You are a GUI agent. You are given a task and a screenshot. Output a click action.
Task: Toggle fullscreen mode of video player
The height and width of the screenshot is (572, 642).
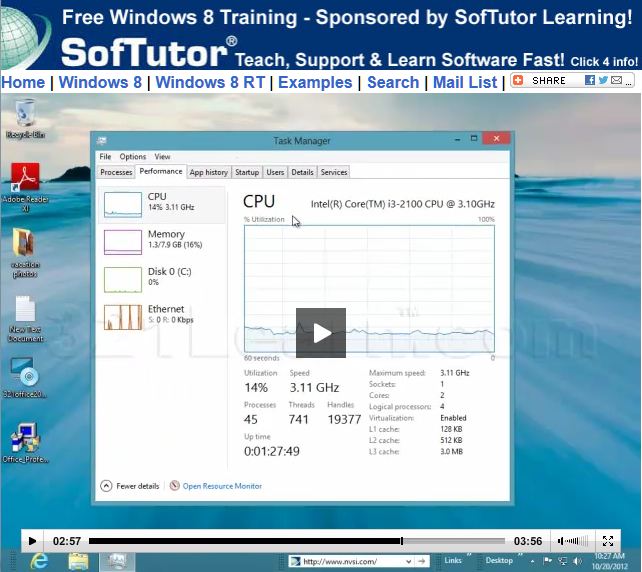pyautogui.click(x=608, y=541)
